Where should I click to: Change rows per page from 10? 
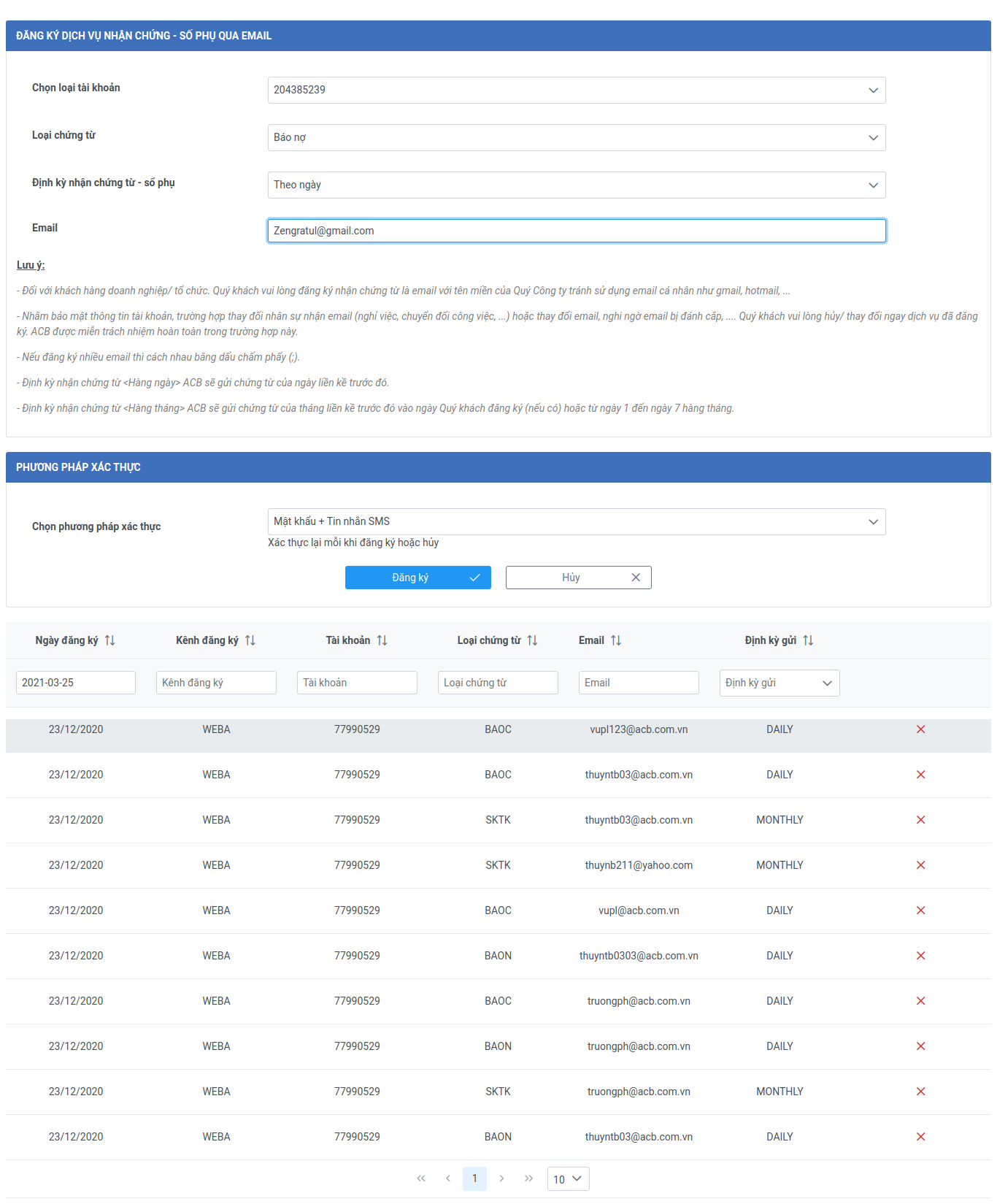568,1179
